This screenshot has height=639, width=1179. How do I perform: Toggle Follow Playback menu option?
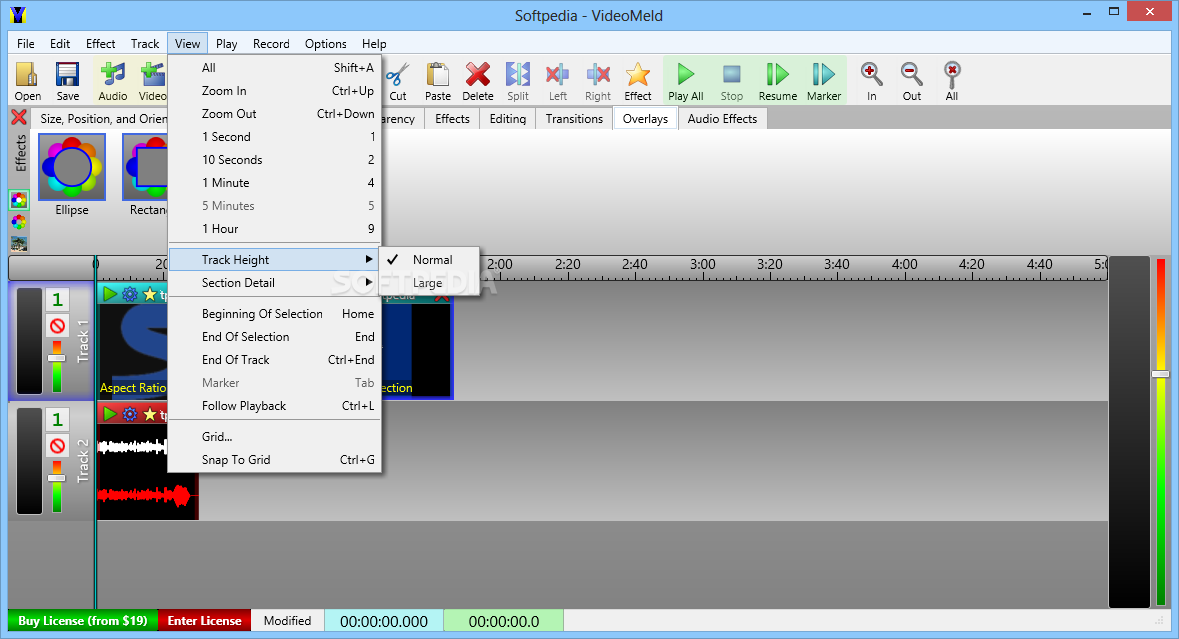[275, 406]
